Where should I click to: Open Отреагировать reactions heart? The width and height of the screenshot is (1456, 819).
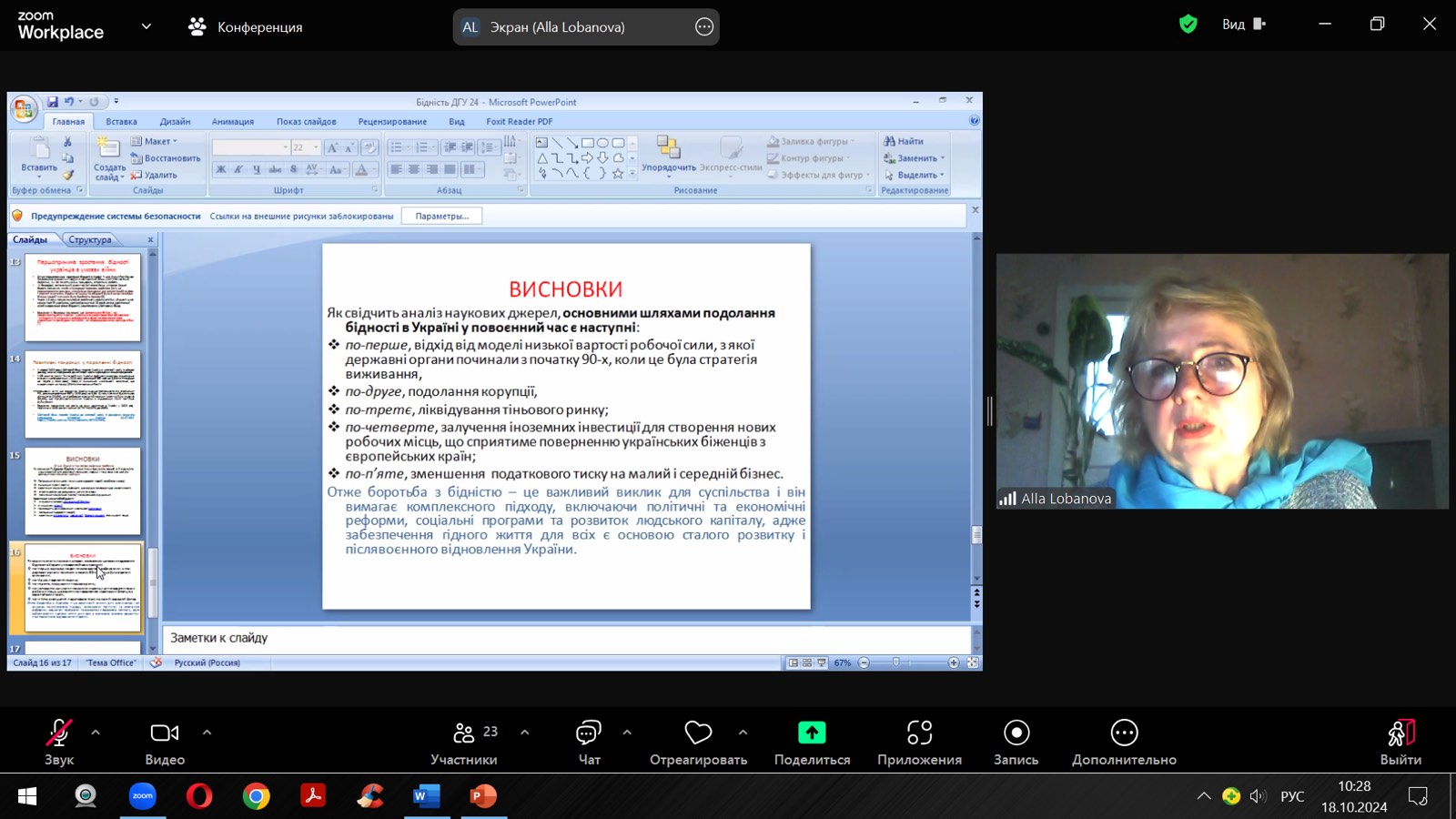pos(698,742)
